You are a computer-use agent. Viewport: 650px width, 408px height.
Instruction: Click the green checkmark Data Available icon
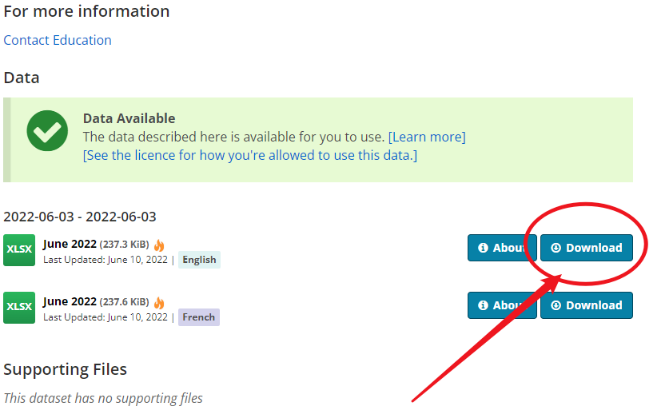[47, 131]
